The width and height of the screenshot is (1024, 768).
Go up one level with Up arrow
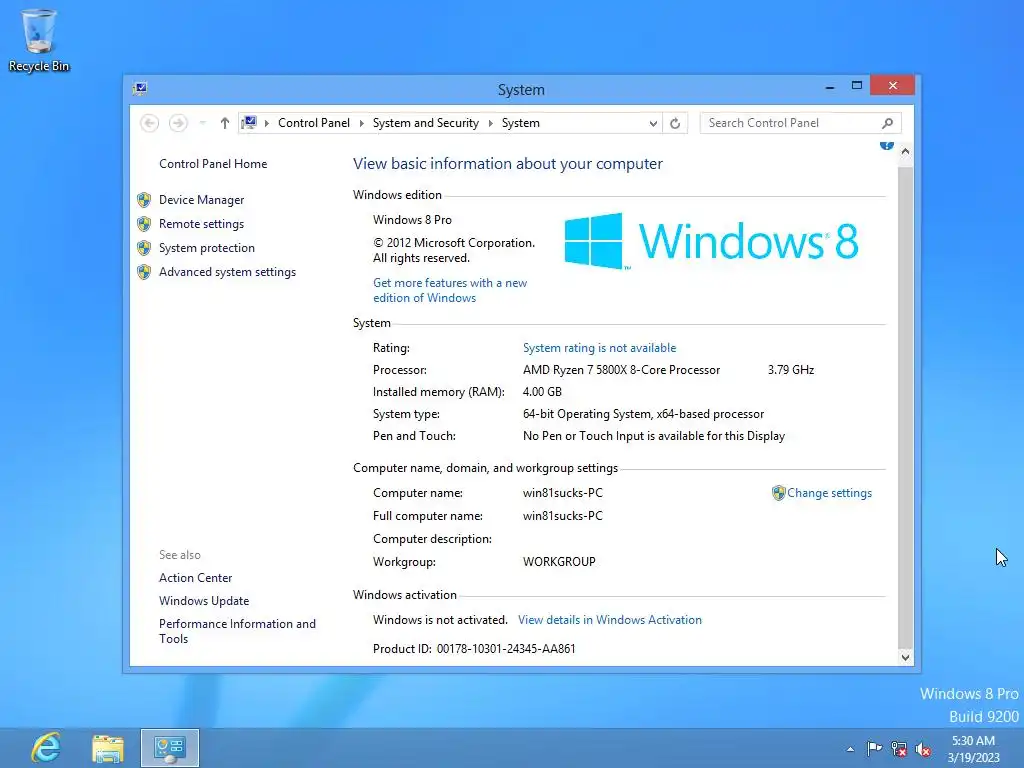coord(225,123)
